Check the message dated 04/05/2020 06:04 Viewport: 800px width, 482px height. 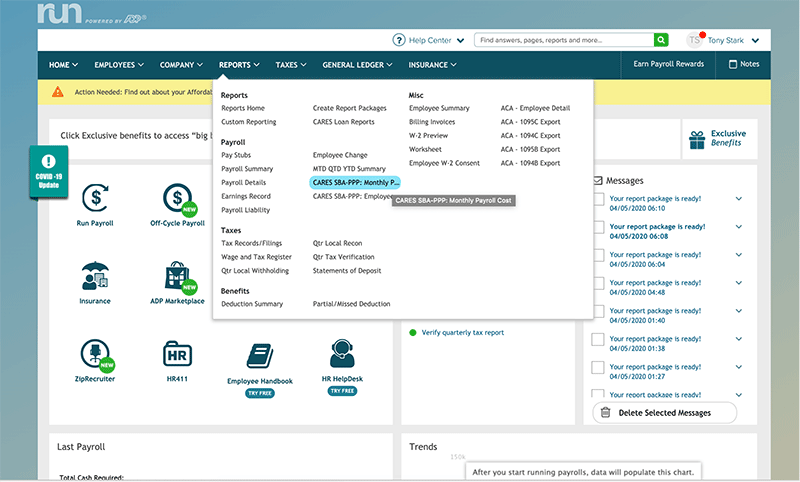click(598, 255)
